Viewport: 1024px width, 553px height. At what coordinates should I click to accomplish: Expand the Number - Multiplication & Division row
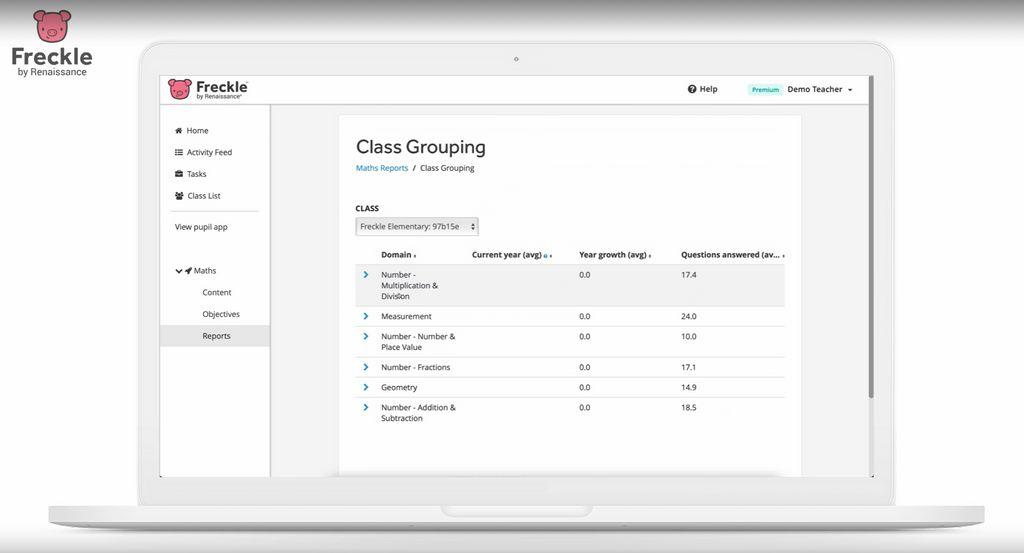[366, 275]
